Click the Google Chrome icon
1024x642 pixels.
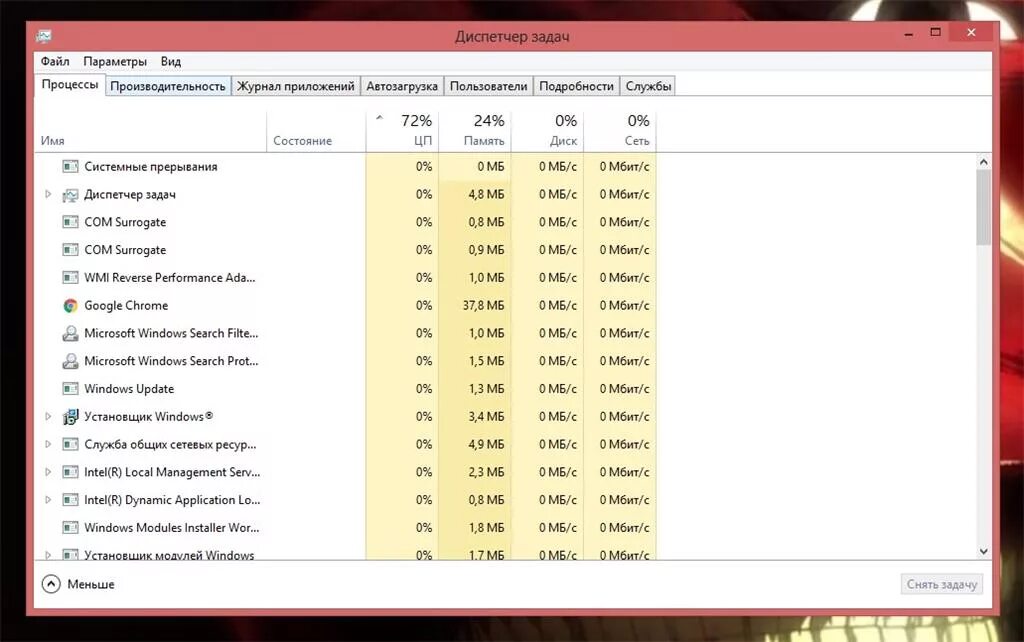coord(70,306)
